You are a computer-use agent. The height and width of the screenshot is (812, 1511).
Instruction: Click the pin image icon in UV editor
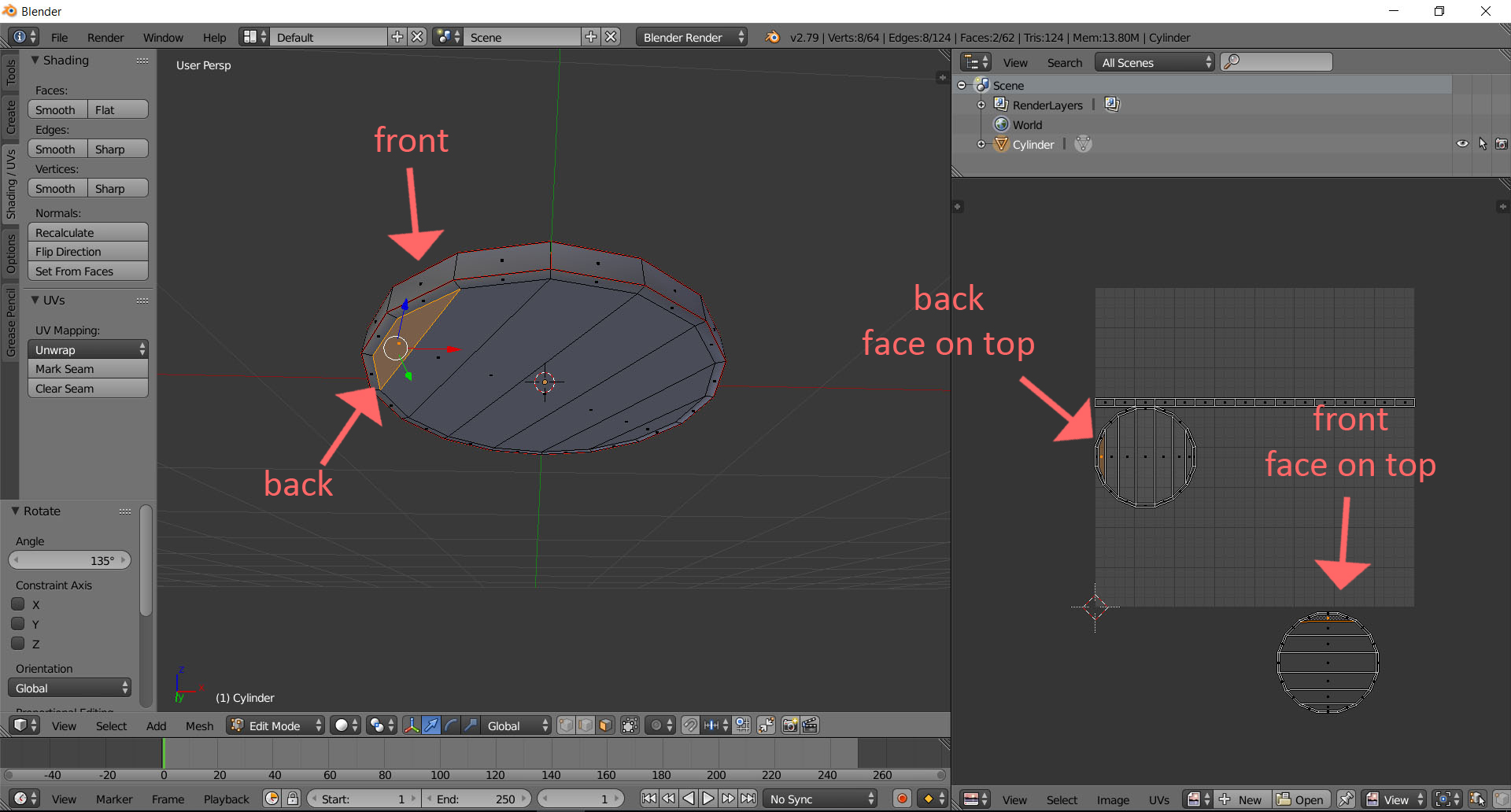pos(1346,799)
